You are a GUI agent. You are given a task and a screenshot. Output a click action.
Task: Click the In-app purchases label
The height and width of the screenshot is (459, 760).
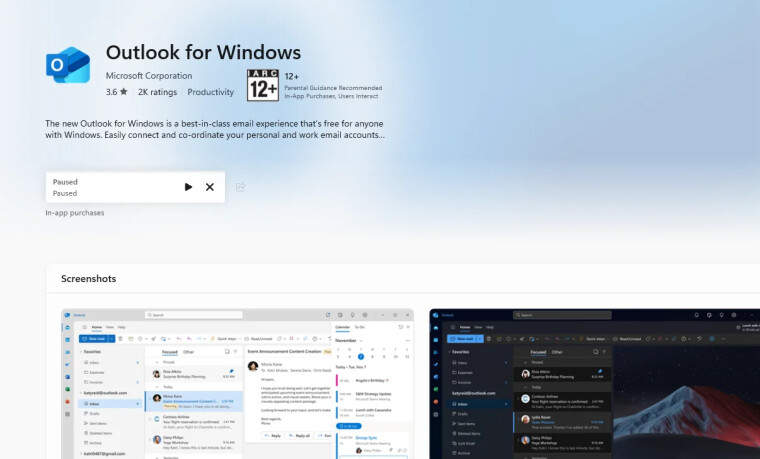click(x=75, y=213)
